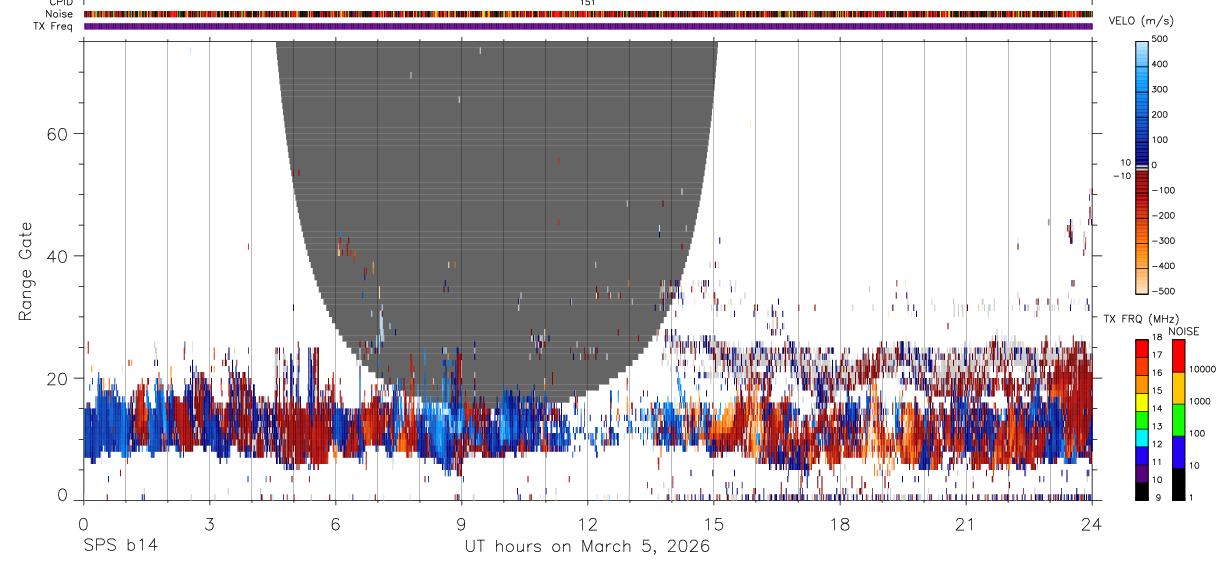Select the 1000 label on noise scale
The width and height of the screenshot is (1228, 567).
click(x=1199, y=401)
